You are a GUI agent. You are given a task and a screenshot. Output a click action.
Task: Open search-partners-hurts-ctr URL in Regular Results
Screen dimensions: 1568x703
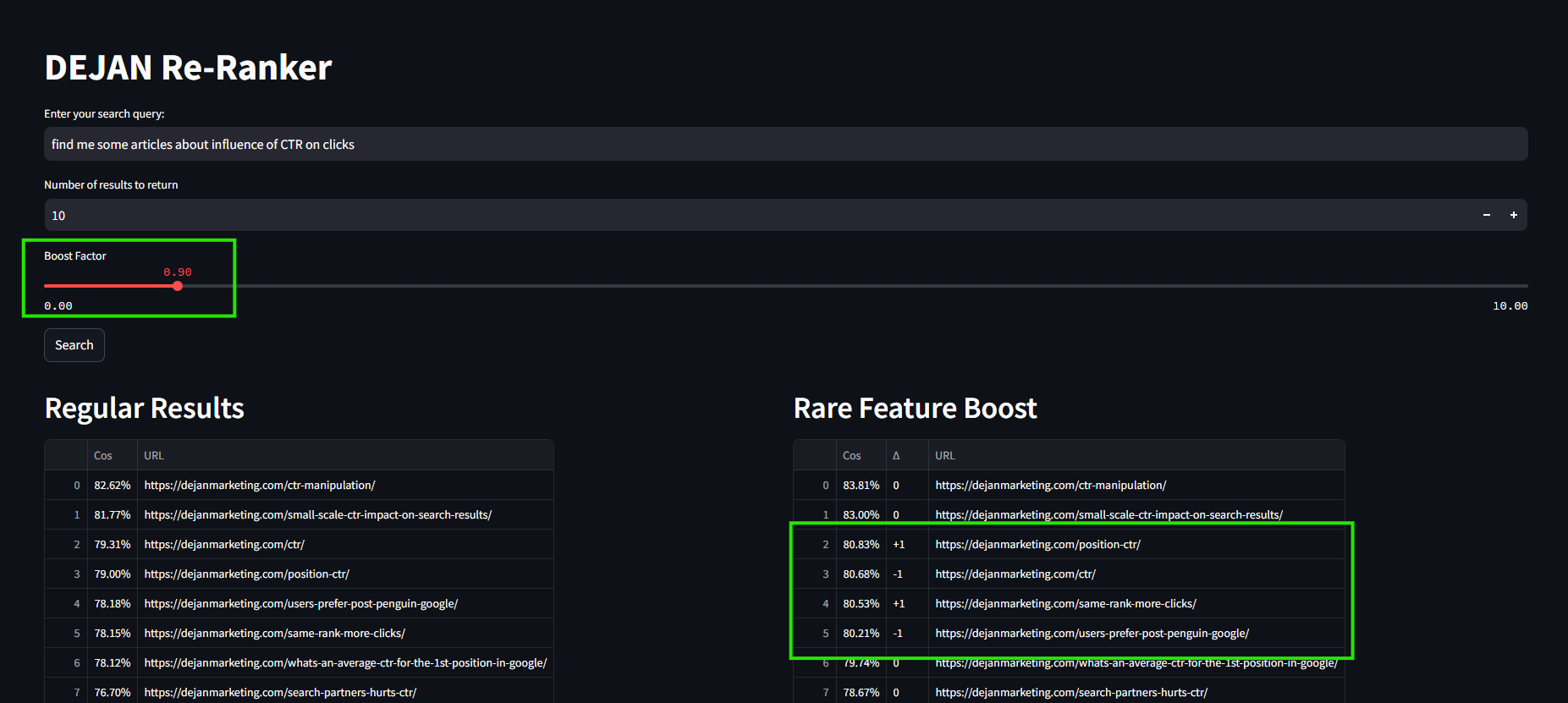pos(280,693)
